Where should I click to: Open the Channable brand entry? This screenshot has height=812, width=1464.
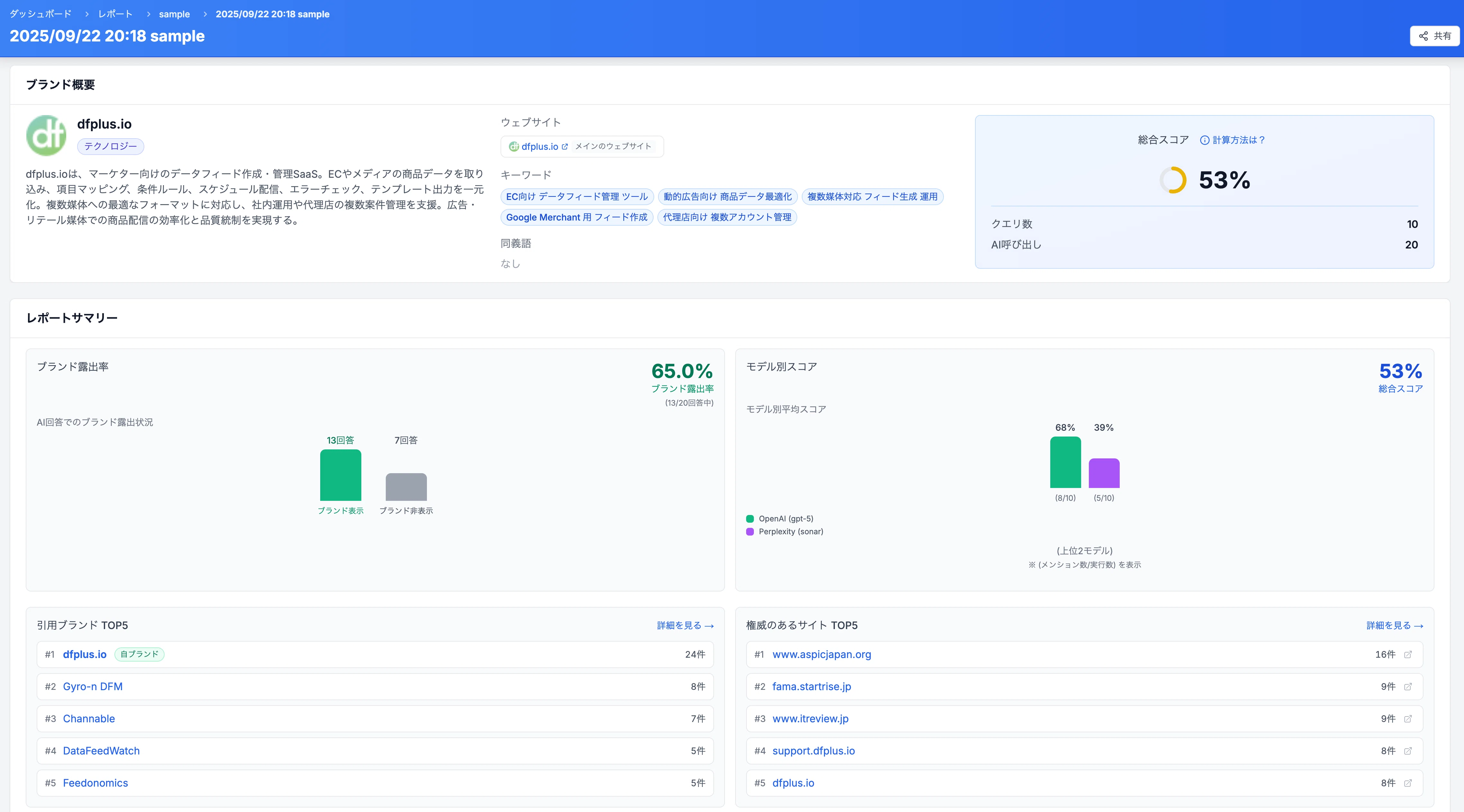pos(89,719)
